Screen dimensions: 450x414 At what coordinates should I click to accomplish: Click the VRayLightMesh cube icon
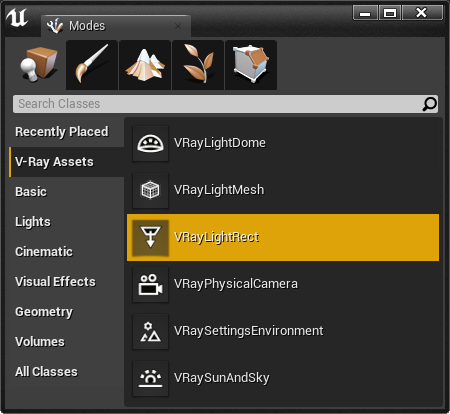(150, 190)
